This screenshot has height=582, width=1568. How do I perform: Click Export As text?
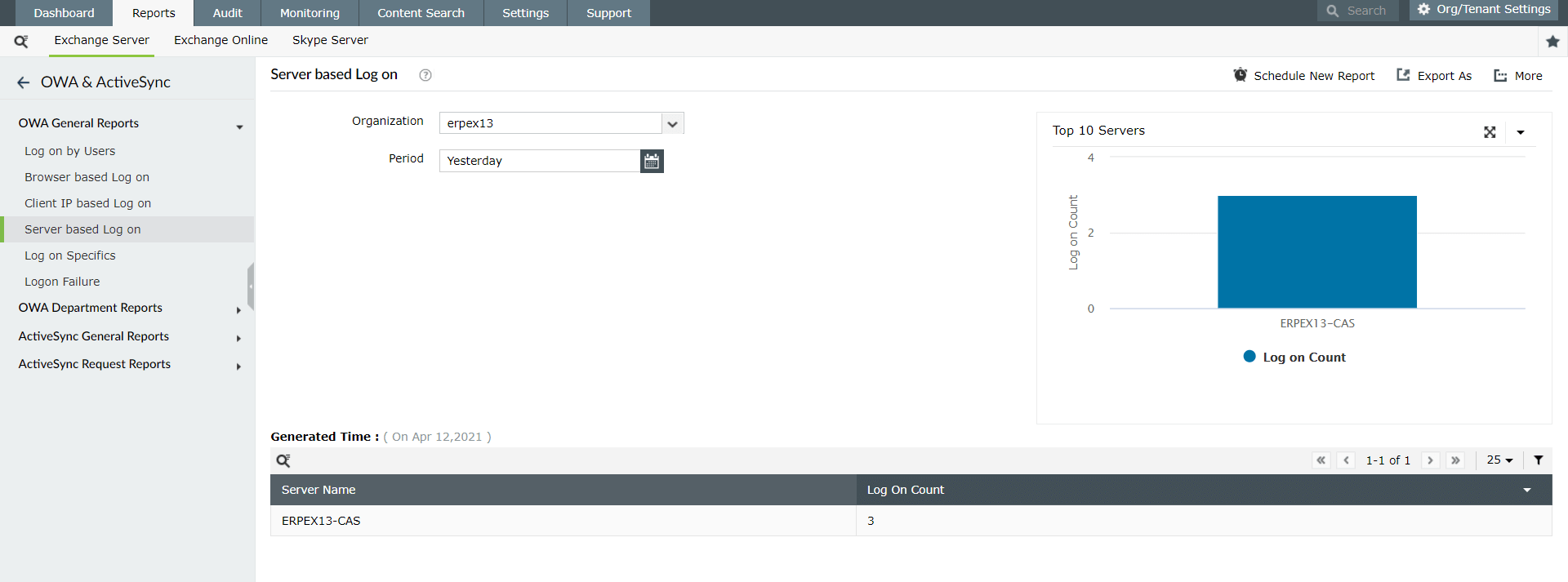point(1445,76)
